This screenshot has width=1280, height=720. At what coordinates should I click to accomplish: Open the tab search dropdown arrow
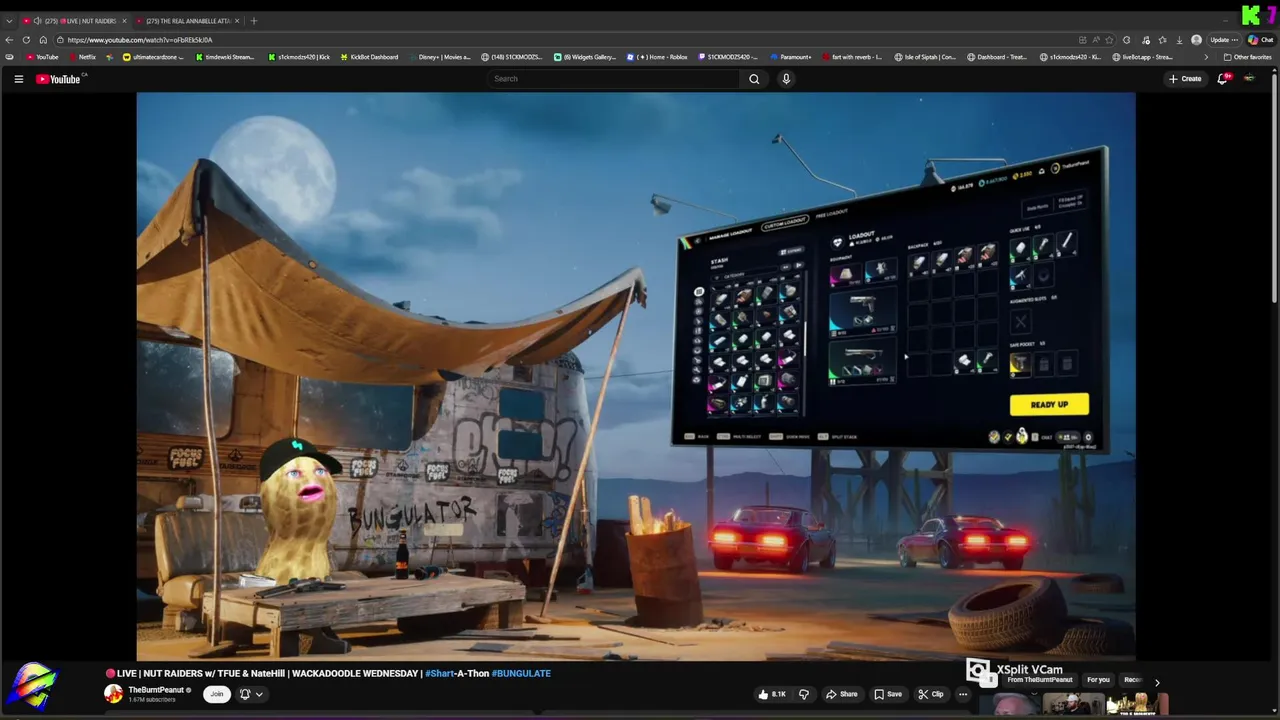pyautogui.click(x=9, y=21)
